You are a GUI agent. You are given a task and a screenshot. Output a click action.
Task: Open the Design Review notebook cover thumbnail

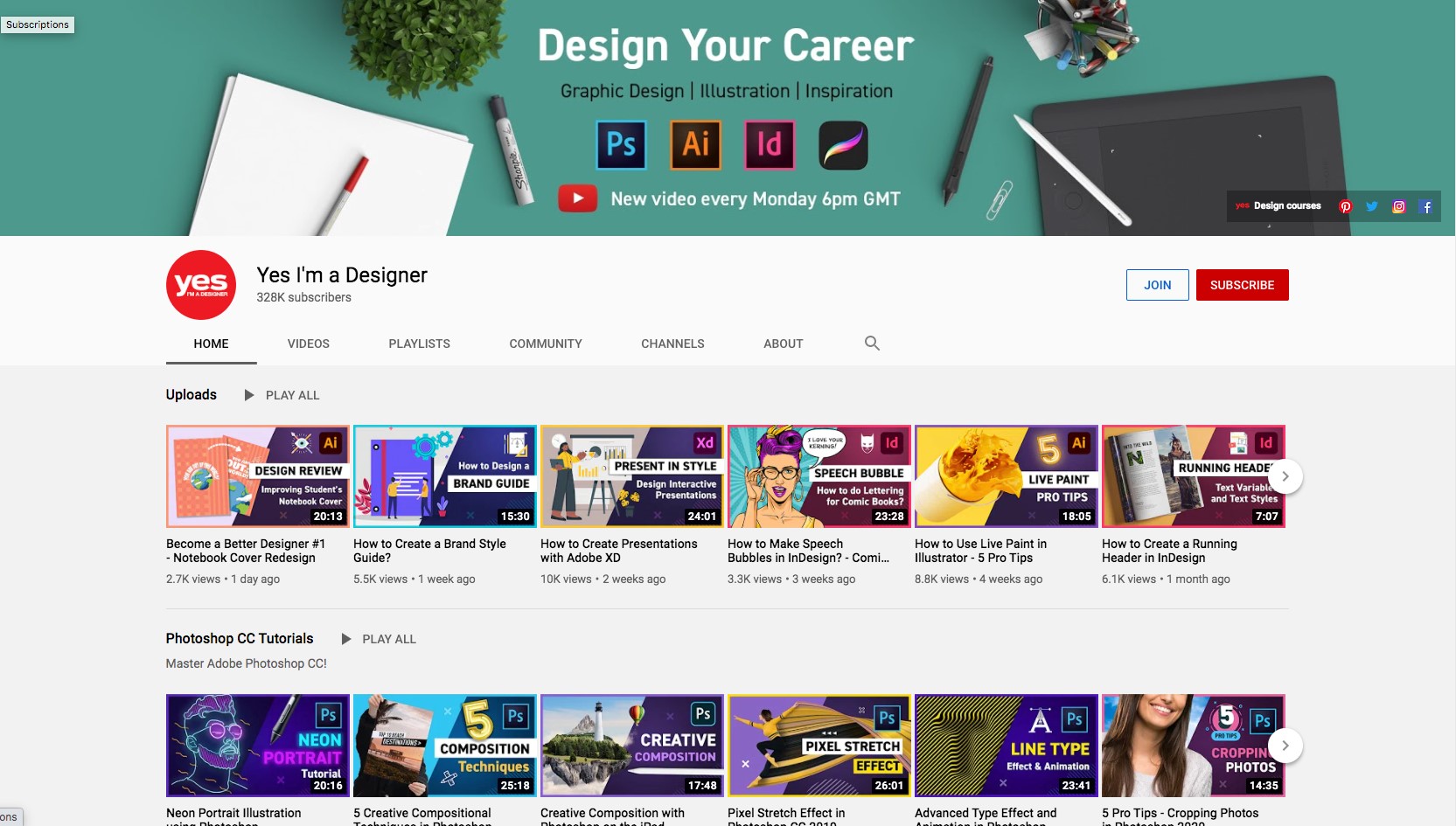coord(258,476)
